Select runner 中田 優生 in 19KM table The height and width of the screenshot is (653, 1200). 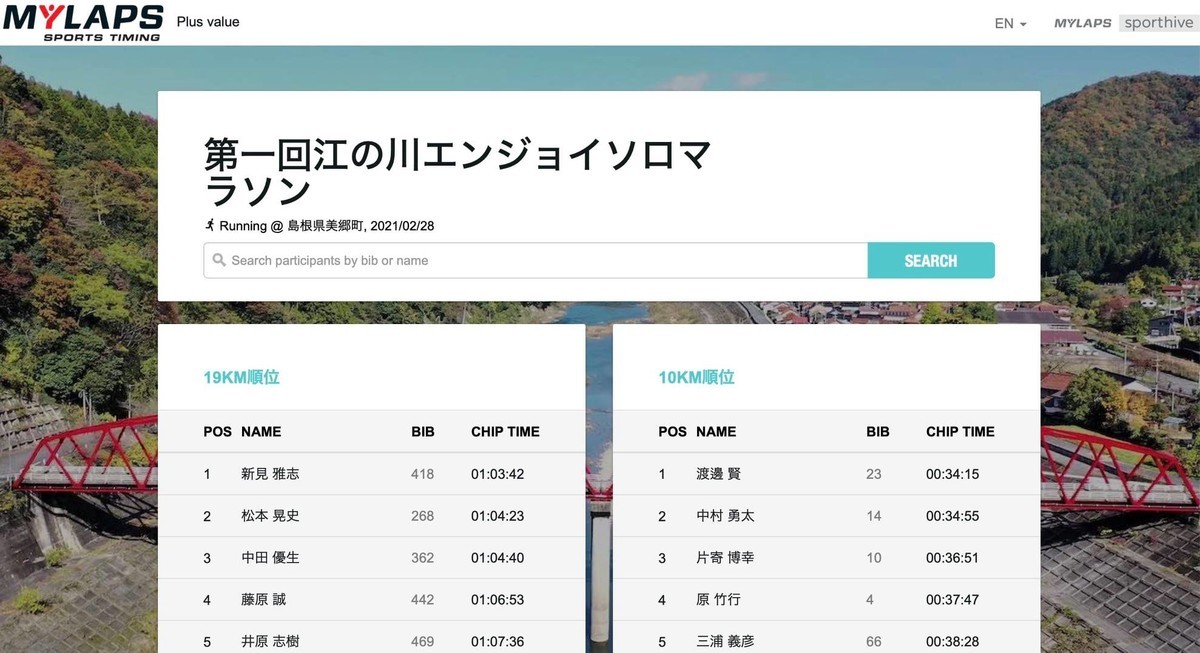[x=270, y=558]
